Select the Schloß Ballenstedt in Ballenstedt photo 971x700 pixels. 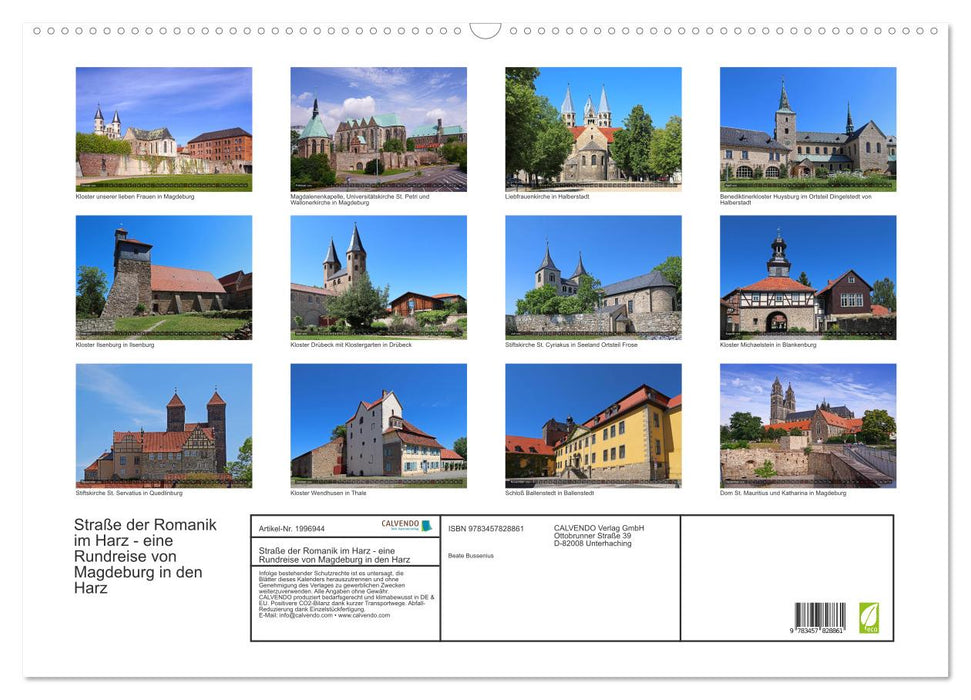pos(594,425)
